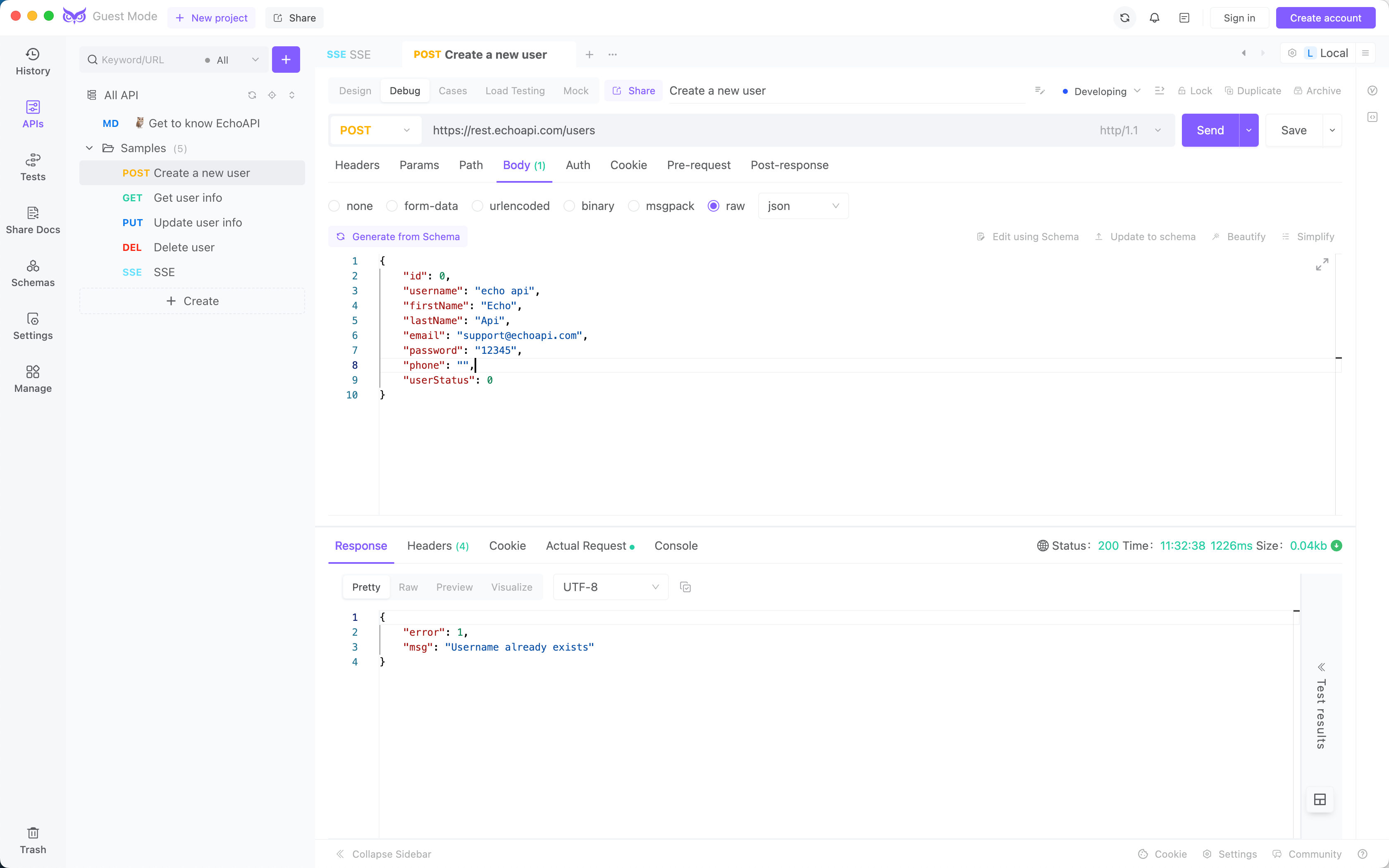The width and height of the screenshot is (1389, 868).
Task: Open the Delete user API item
Action: tap(192, 248)
